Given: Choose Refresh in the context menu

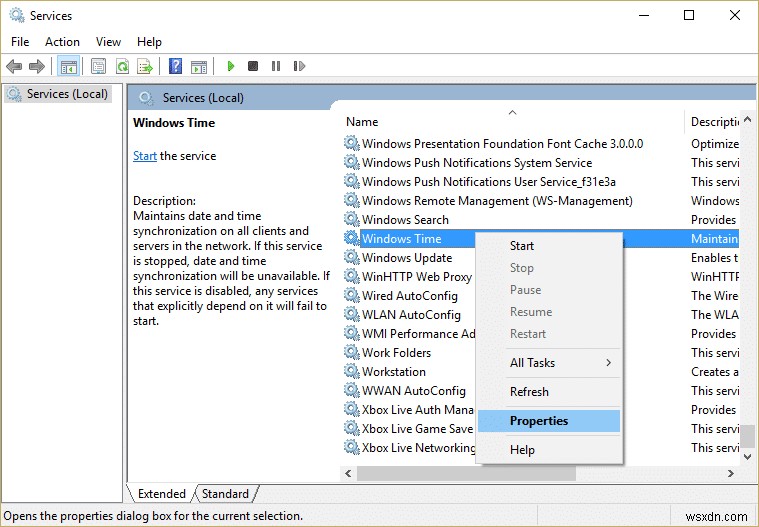Looking at the screenshot, I should (x=549, y=391).
